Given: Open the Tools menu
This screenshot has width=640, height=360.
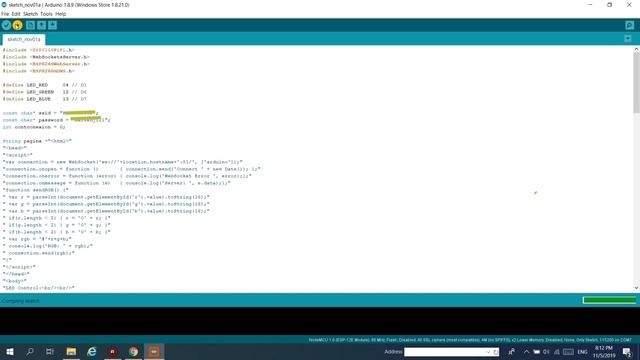Looking at the screenshot, I should [46, 14].
